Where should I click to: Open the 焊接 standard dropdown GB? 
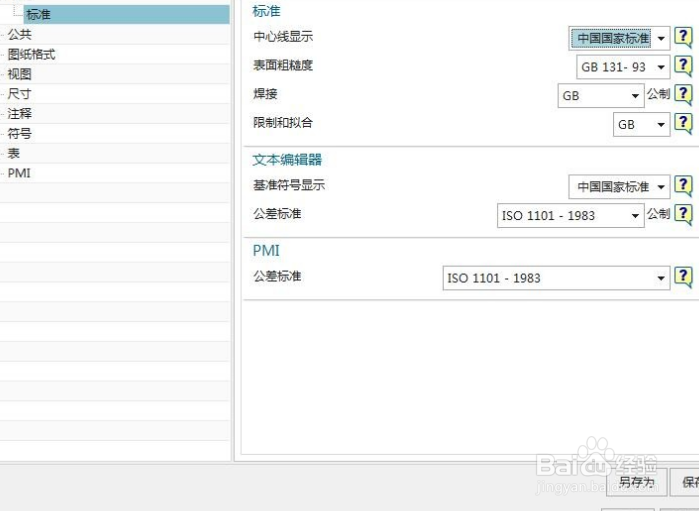pyautogui.click(x=600, y=96)
